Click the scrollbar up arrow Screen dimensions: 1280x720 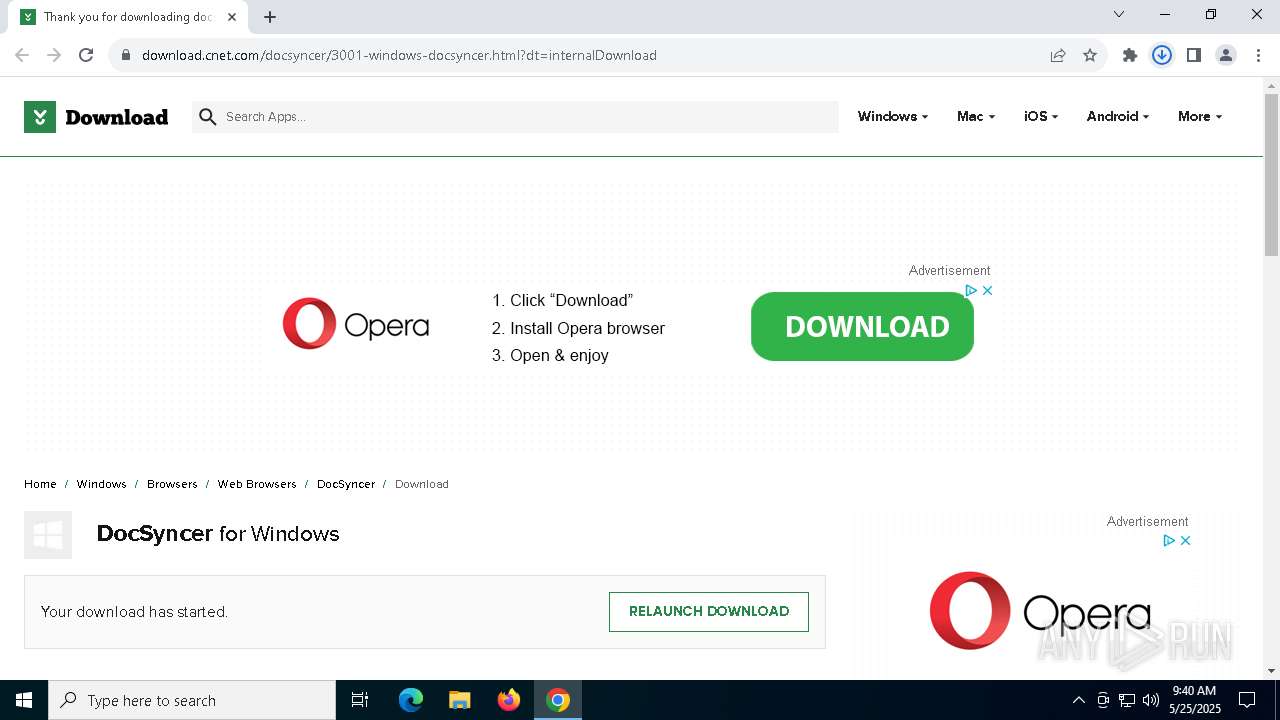[x=1271, y=85]
